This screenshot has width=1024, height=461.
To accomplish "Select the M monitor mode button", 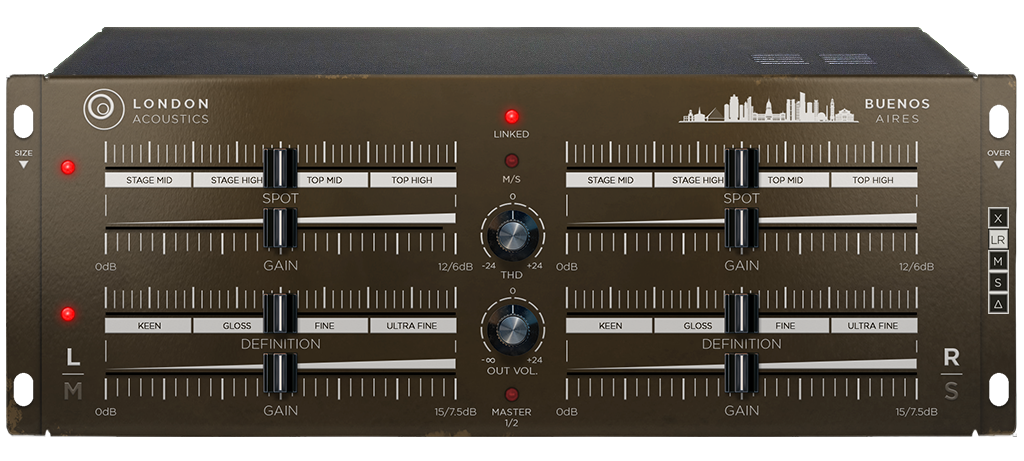I will click(x=997, y=261).
